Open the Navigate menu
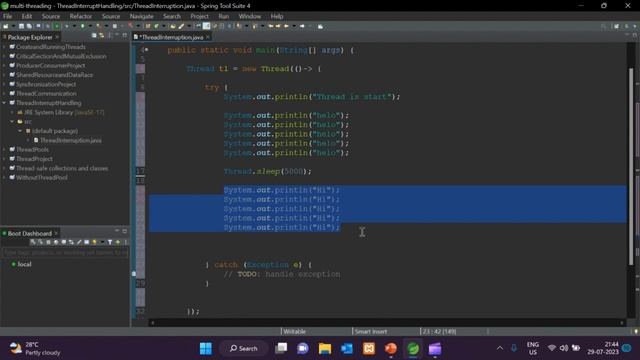Viewport: 640px width, 360px height. [x=142, y=16]
